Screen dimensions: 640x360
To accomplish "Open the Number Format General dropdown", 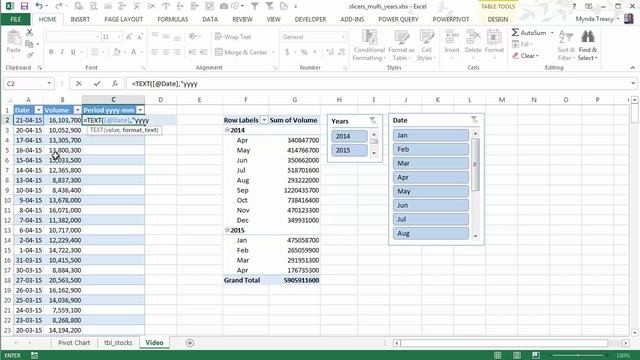I will 343,37.
